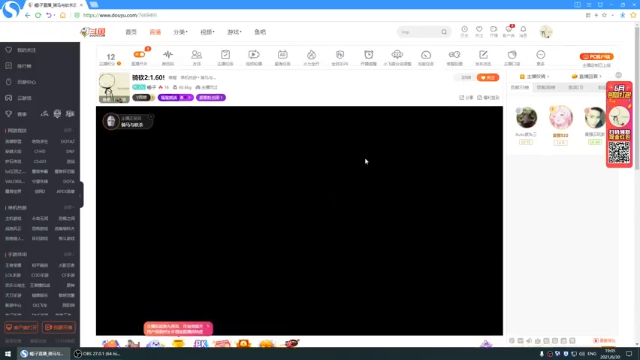Select 直播 in top navigation

click(x=155, y=32)
